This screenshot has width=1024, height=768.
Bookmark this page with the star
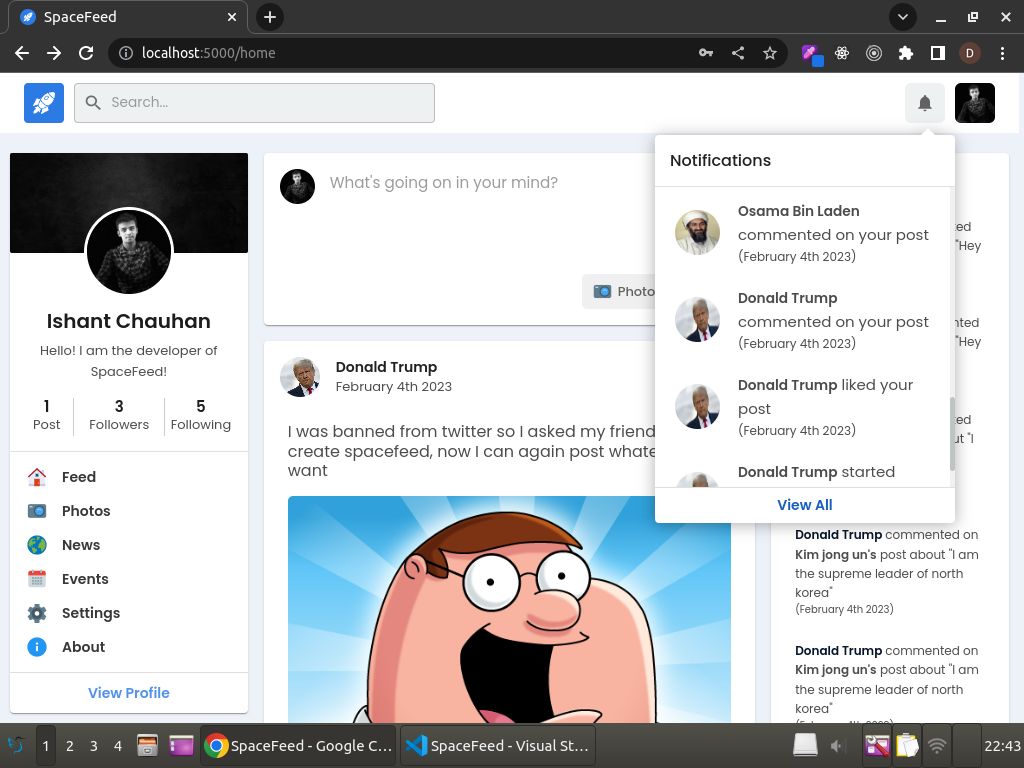coord(770,53)
